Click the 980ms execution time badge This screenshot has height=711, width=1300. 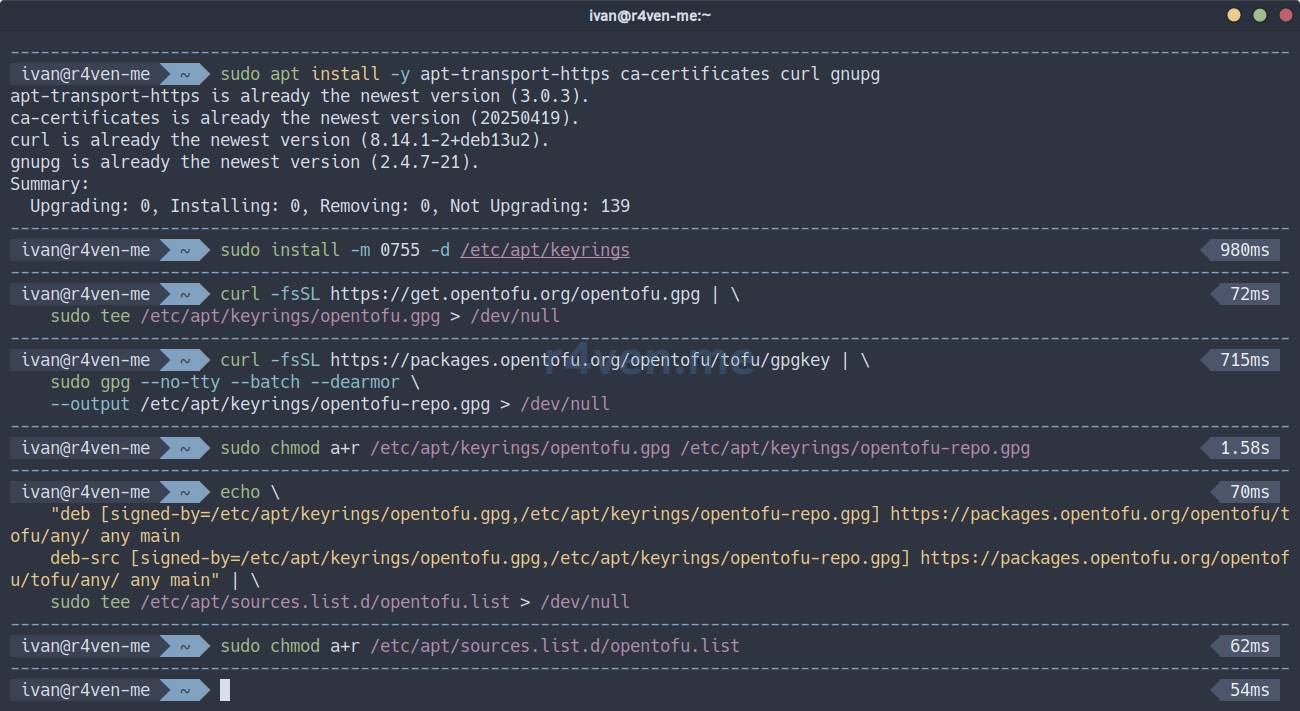[1244, 250]
